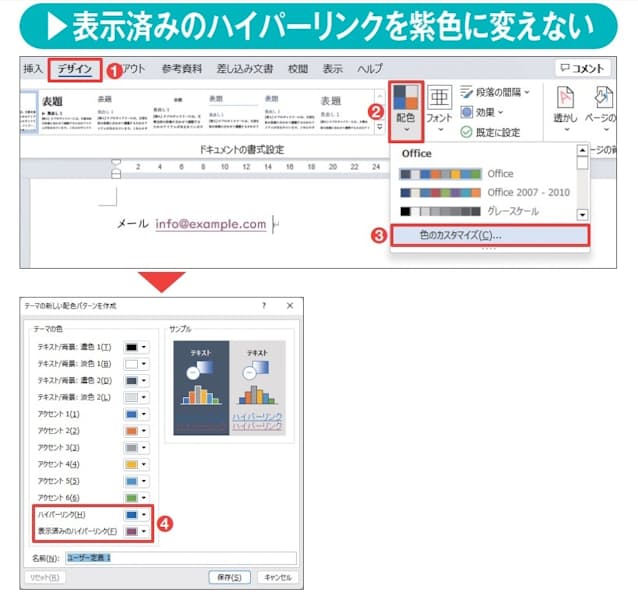The width and height of the screenshot is (638, 596).
Task: Open the ヘルプ ribbon tab
Action: [369, 69]
